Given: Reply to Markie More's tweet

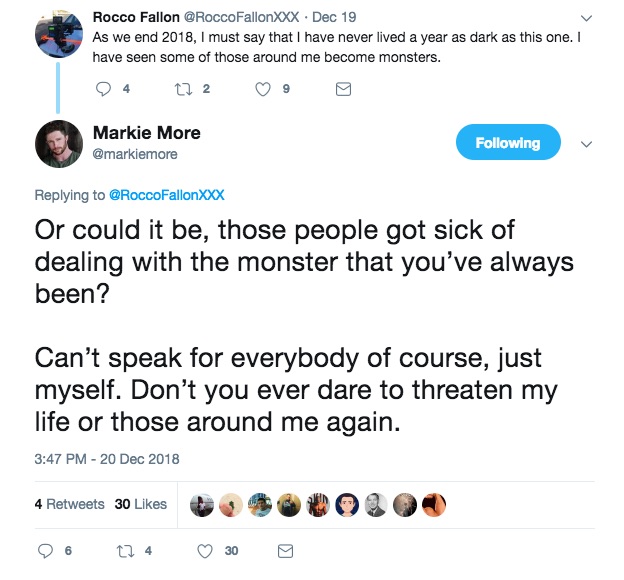Looking at the screenshot, I should pos(43,551).
